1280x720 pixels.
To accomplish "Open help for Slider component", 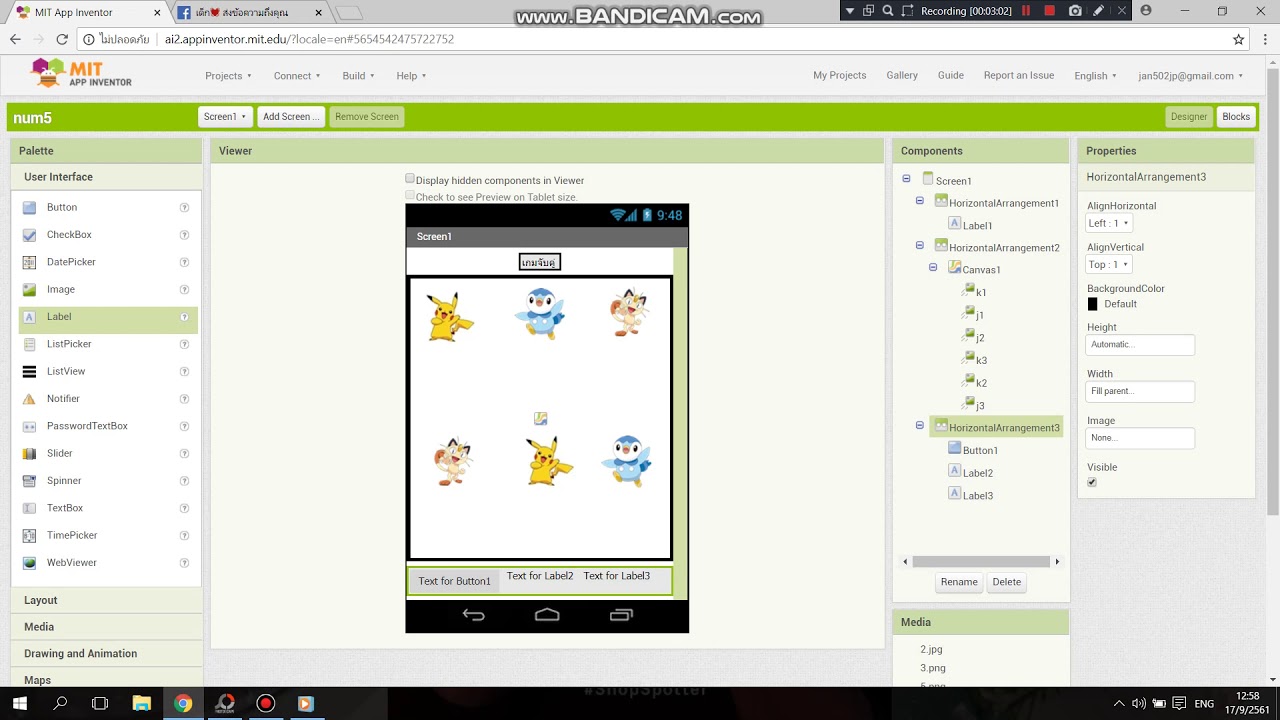I will tap(184, 453).
